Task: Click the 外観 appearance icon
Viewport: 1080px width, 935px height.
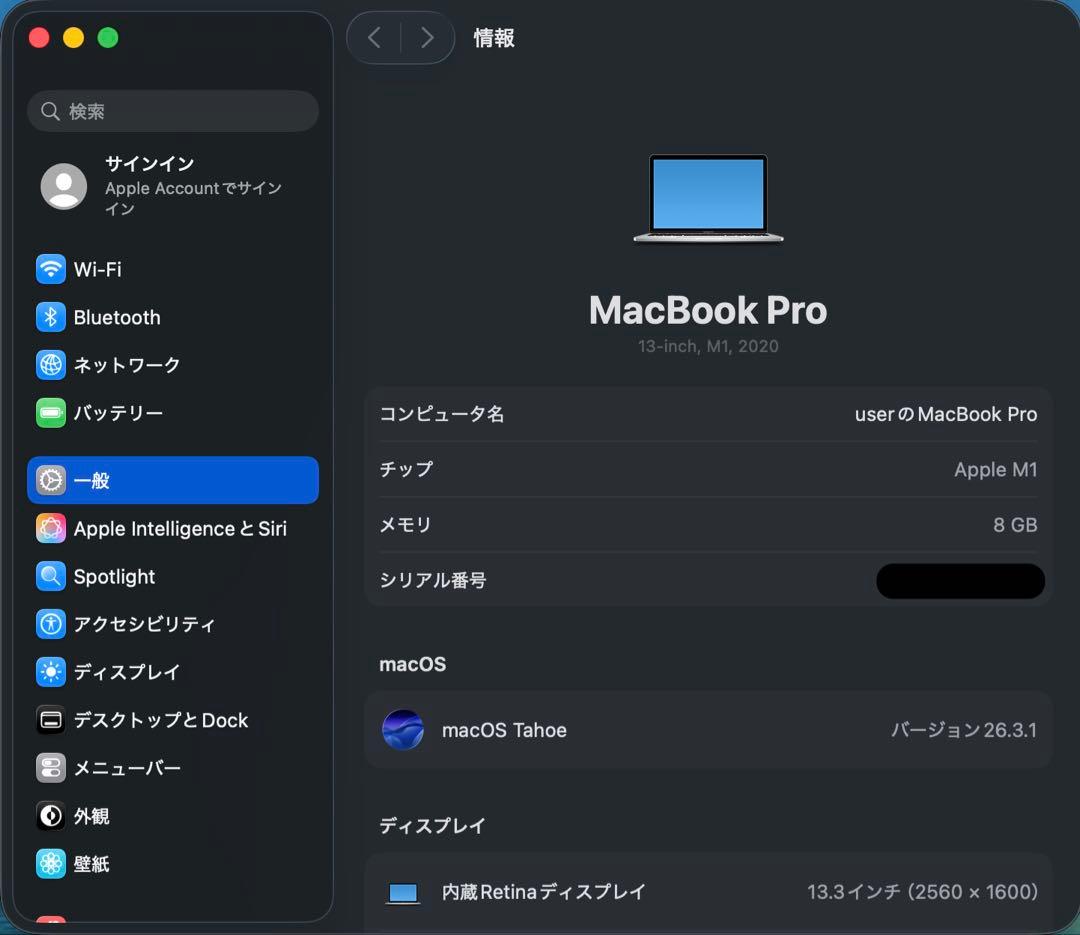Action: [x=50, y=816]
